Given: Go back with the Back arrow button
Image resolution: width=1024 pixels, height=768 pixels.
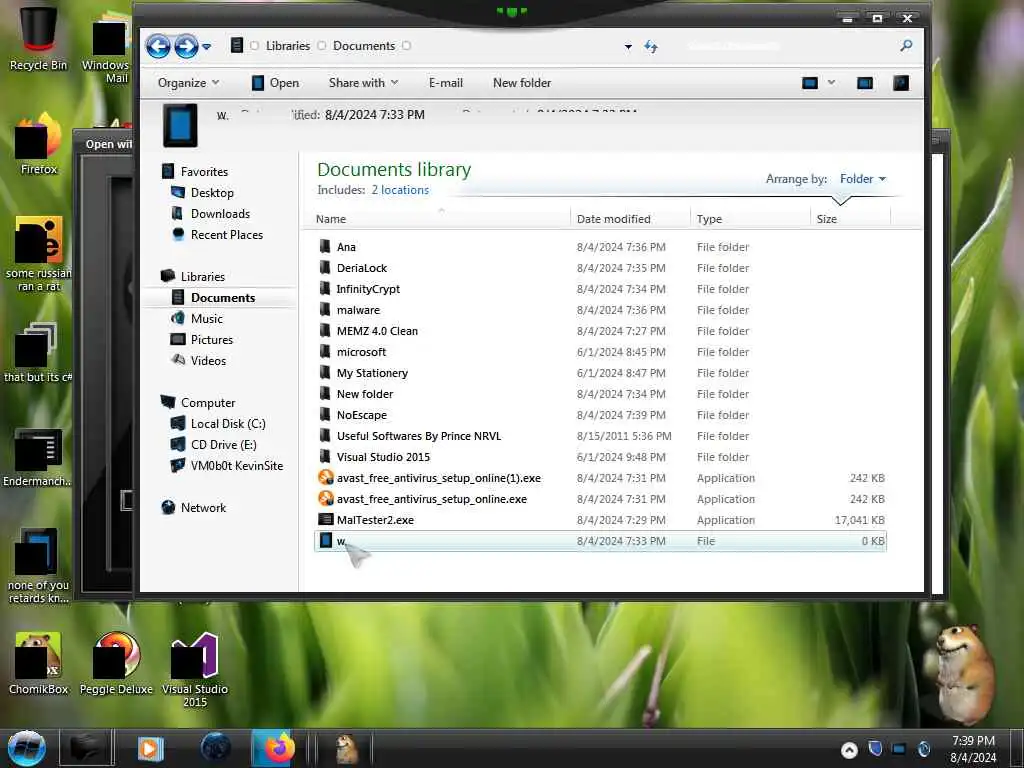Looking at the screenshot, I should coord(158,46).
